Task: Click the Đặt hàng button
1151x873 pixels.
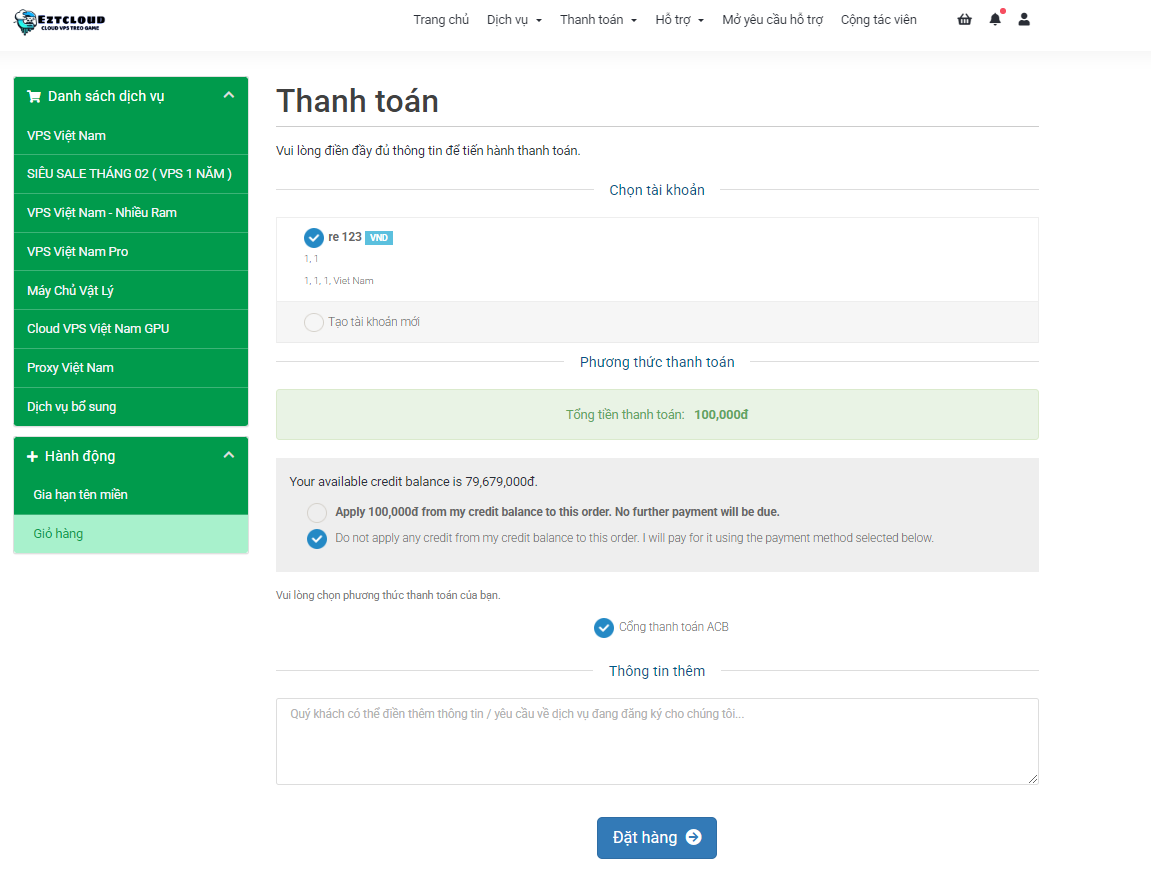Action: coord(656,838)
